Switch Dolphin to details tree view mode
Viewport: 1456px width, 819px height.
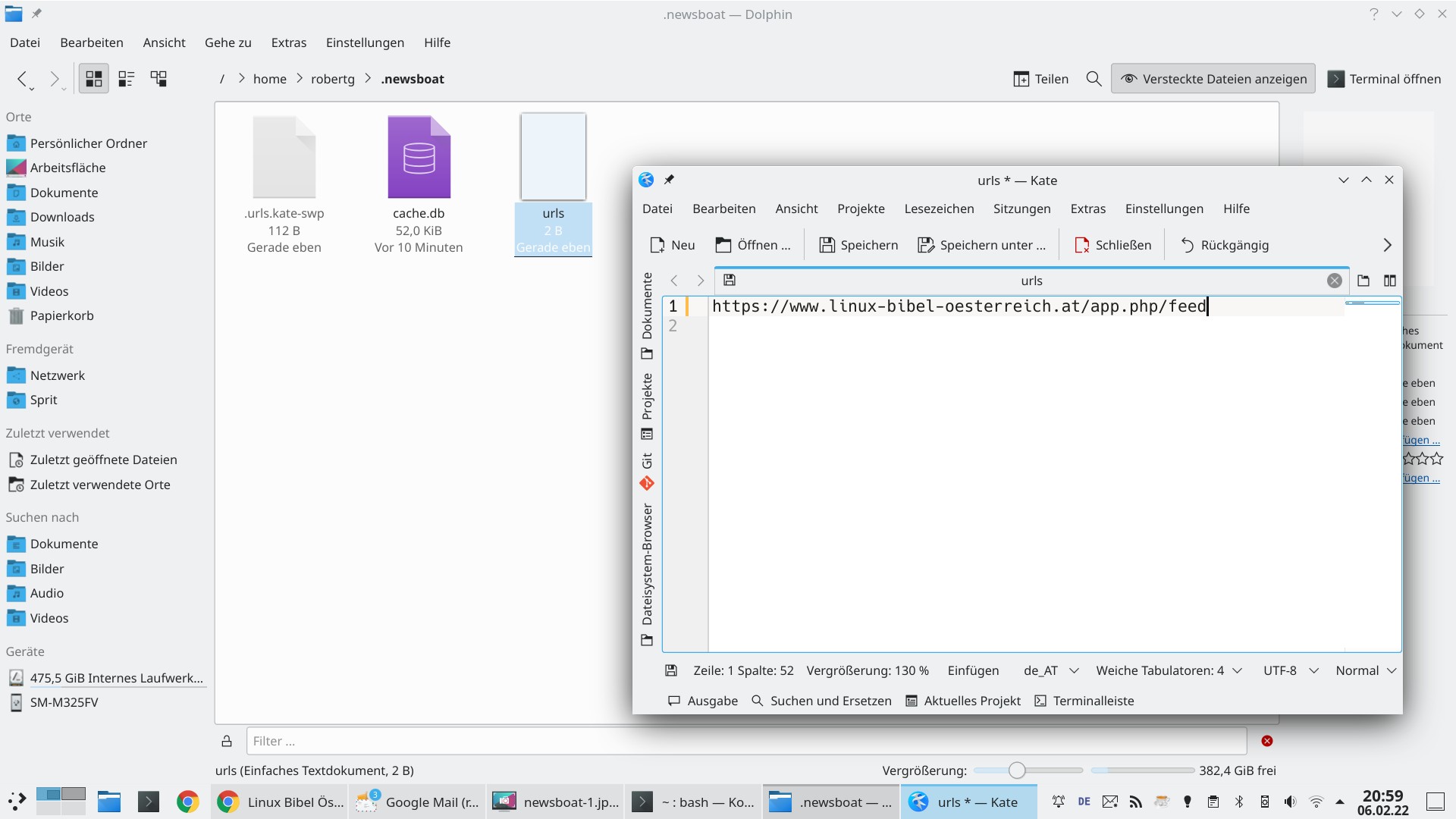(x=158, y=79)
